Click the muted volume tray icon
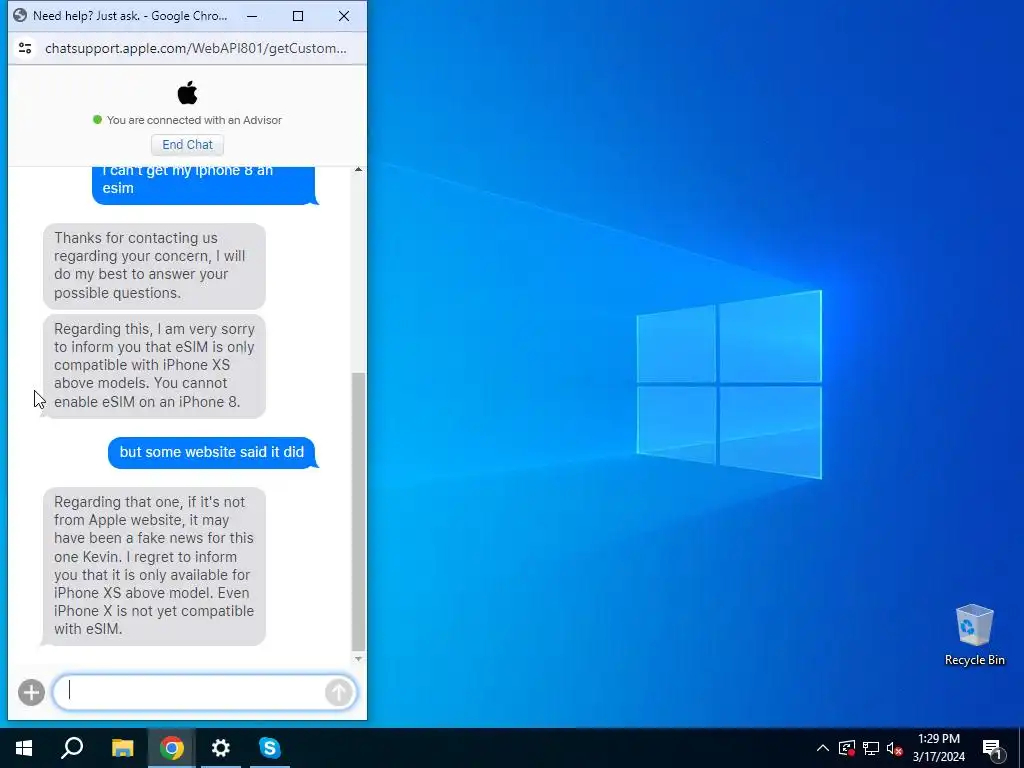 895,748
